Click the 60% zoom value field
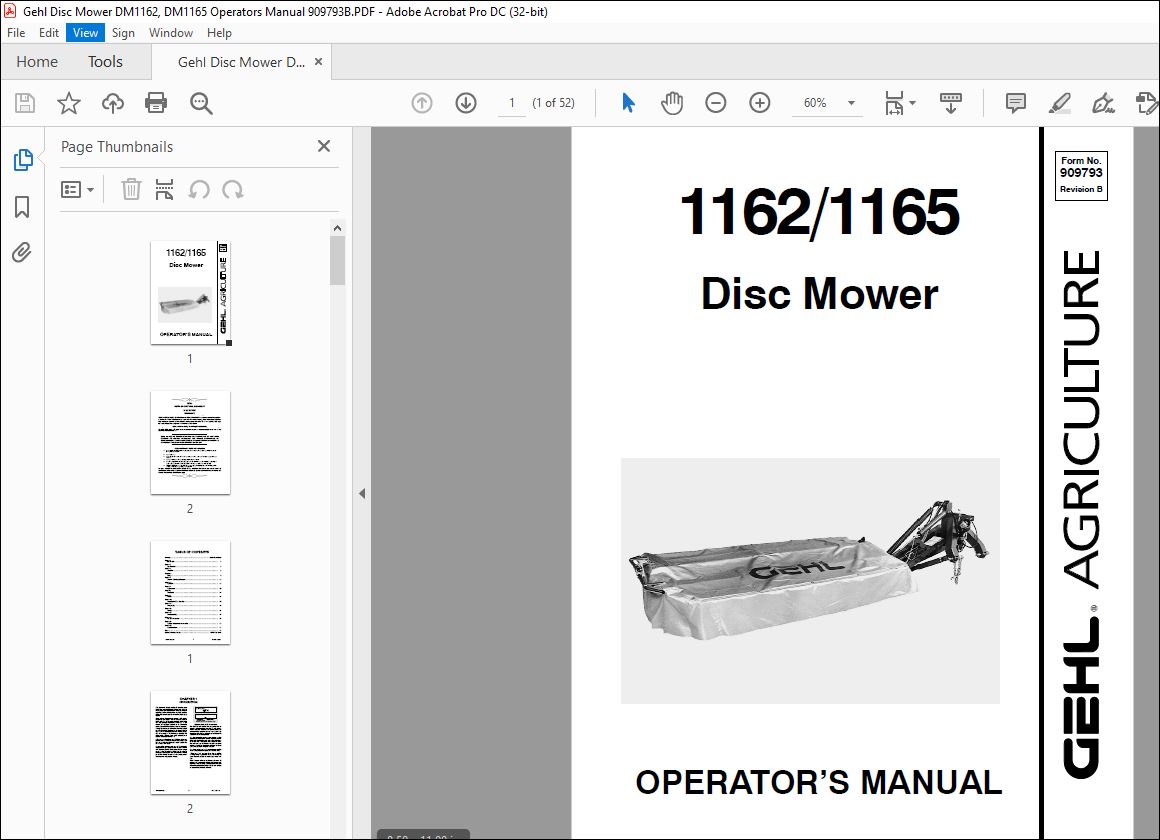The image size is (1160, 840). coord(815,103)
